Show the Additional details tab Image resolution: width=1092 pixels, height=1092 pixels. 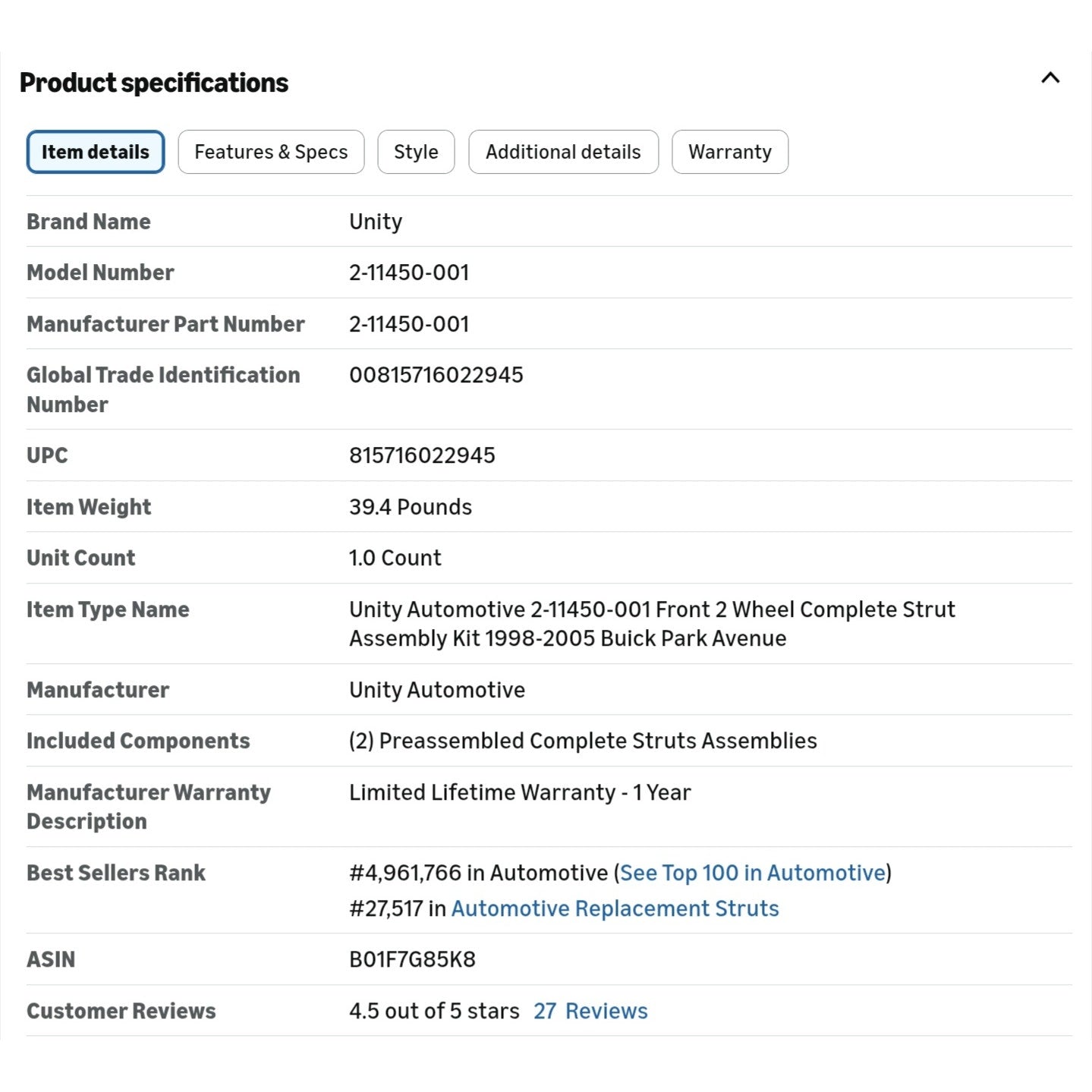coord(563,152)
